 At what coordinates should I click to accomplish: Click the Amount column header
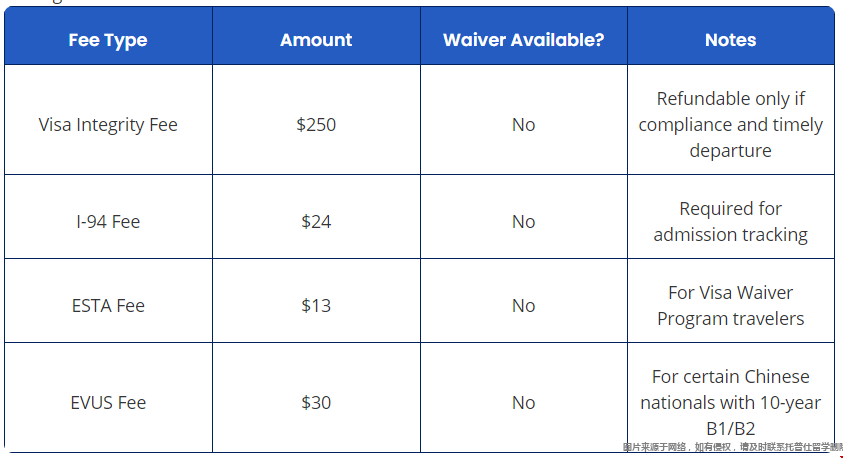[x=316, y=40]
